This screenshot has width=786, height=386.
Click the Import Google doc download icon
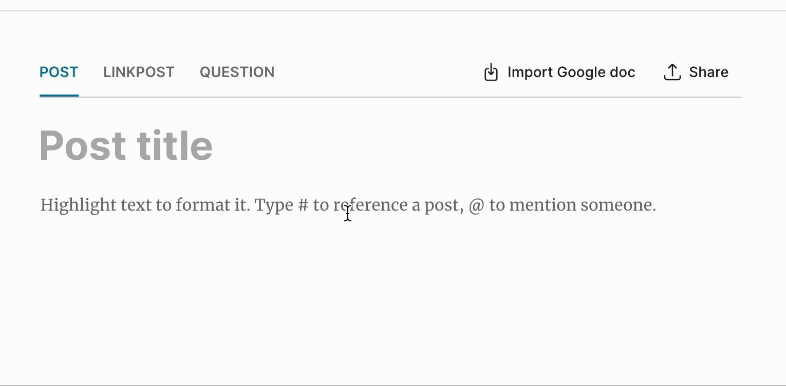click(x=491, y=72)
